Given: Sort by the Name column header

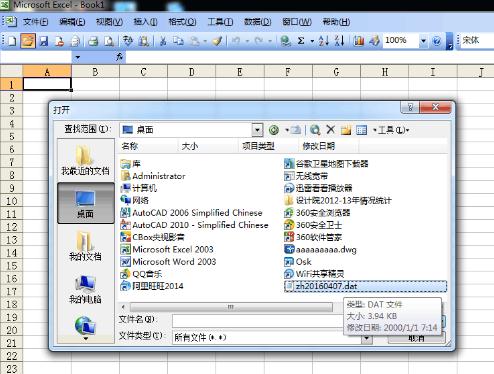Looking at the screenshot, I should 148,146.
